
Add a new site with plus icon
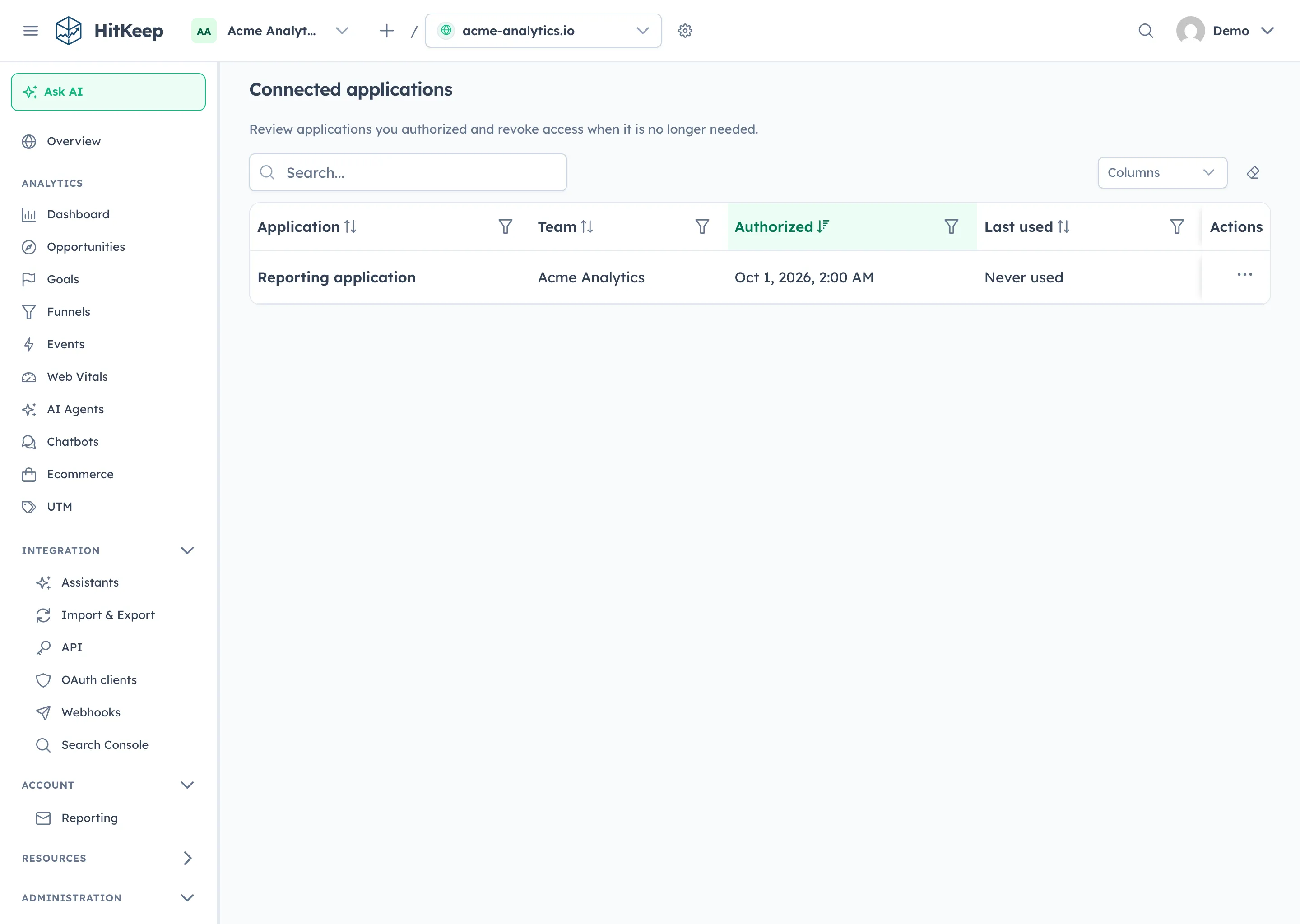pos(386,31)
